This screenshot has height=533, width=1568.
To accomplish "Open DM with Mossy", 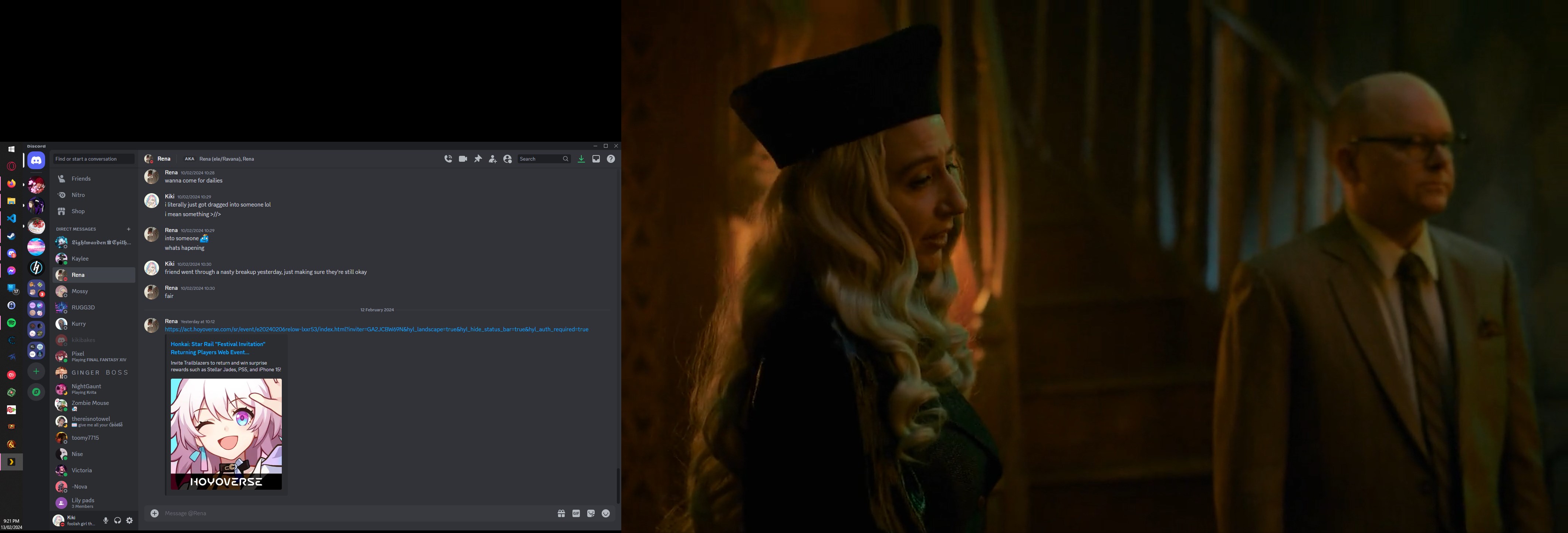I will (x=94, y=291).
